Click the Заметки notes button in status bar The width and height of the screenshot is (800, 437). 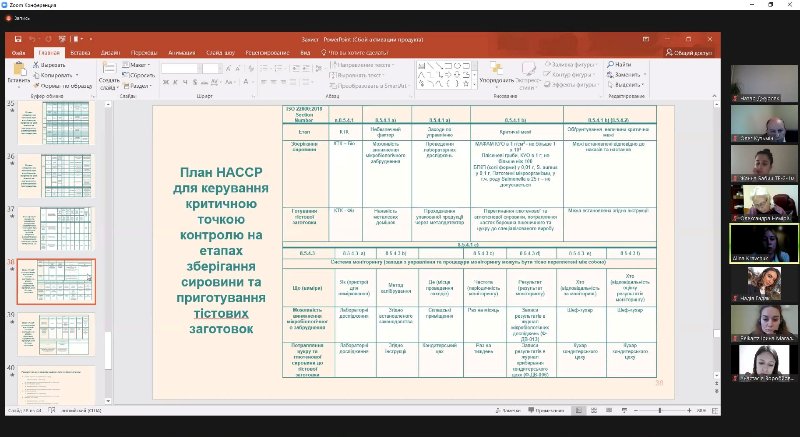[508, 410]
